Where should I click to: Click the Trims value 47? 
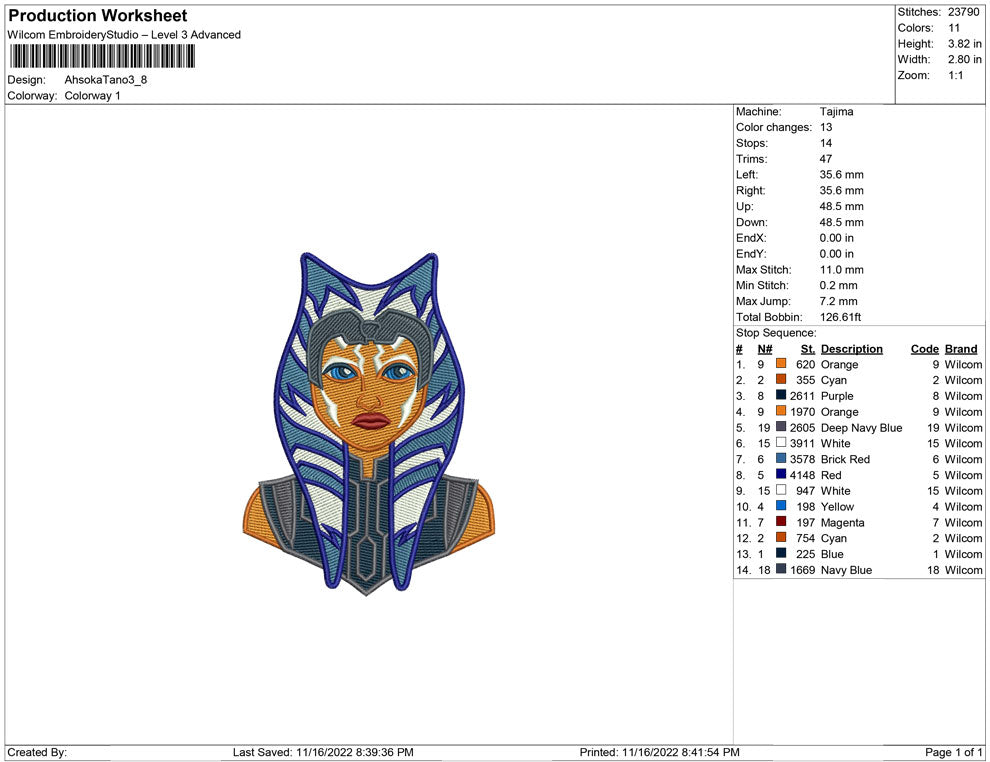tap(826, 159)
